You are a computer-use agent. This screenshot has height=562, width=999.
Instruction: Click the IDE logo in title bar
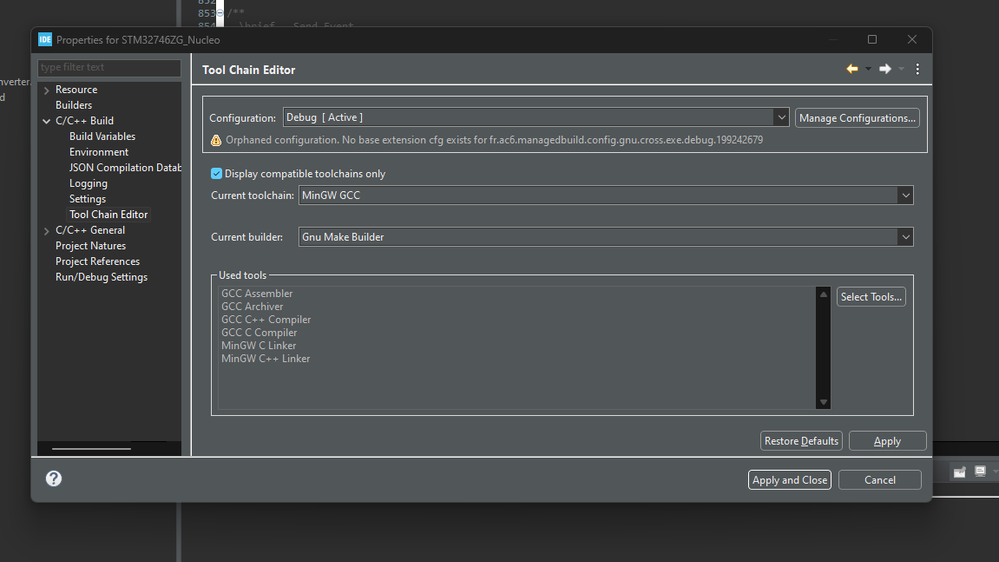(x=45, y=40)
